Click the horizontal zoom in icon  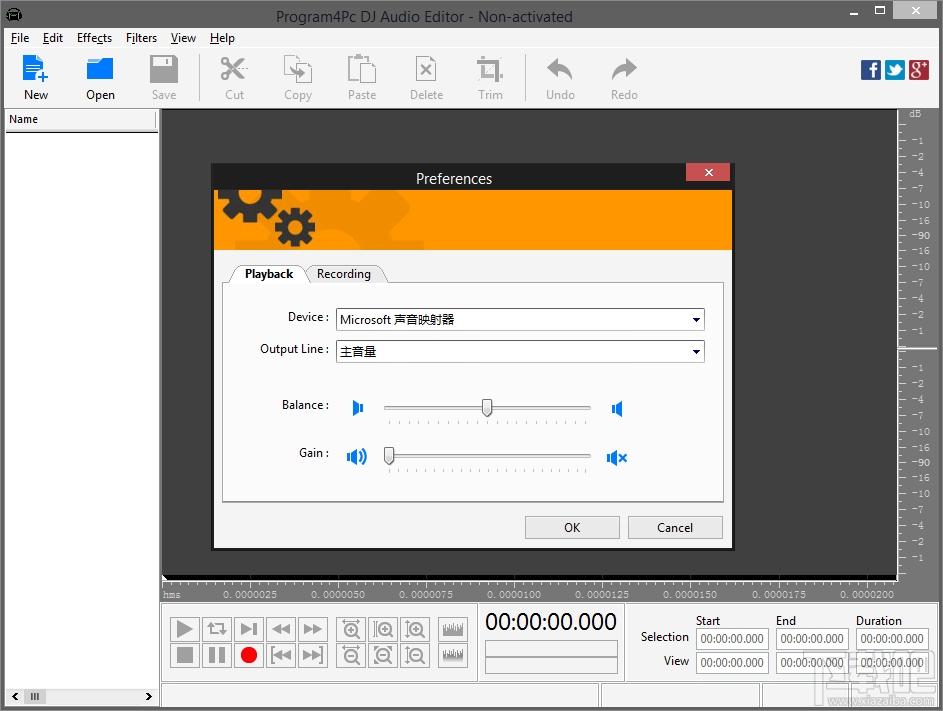351,629
